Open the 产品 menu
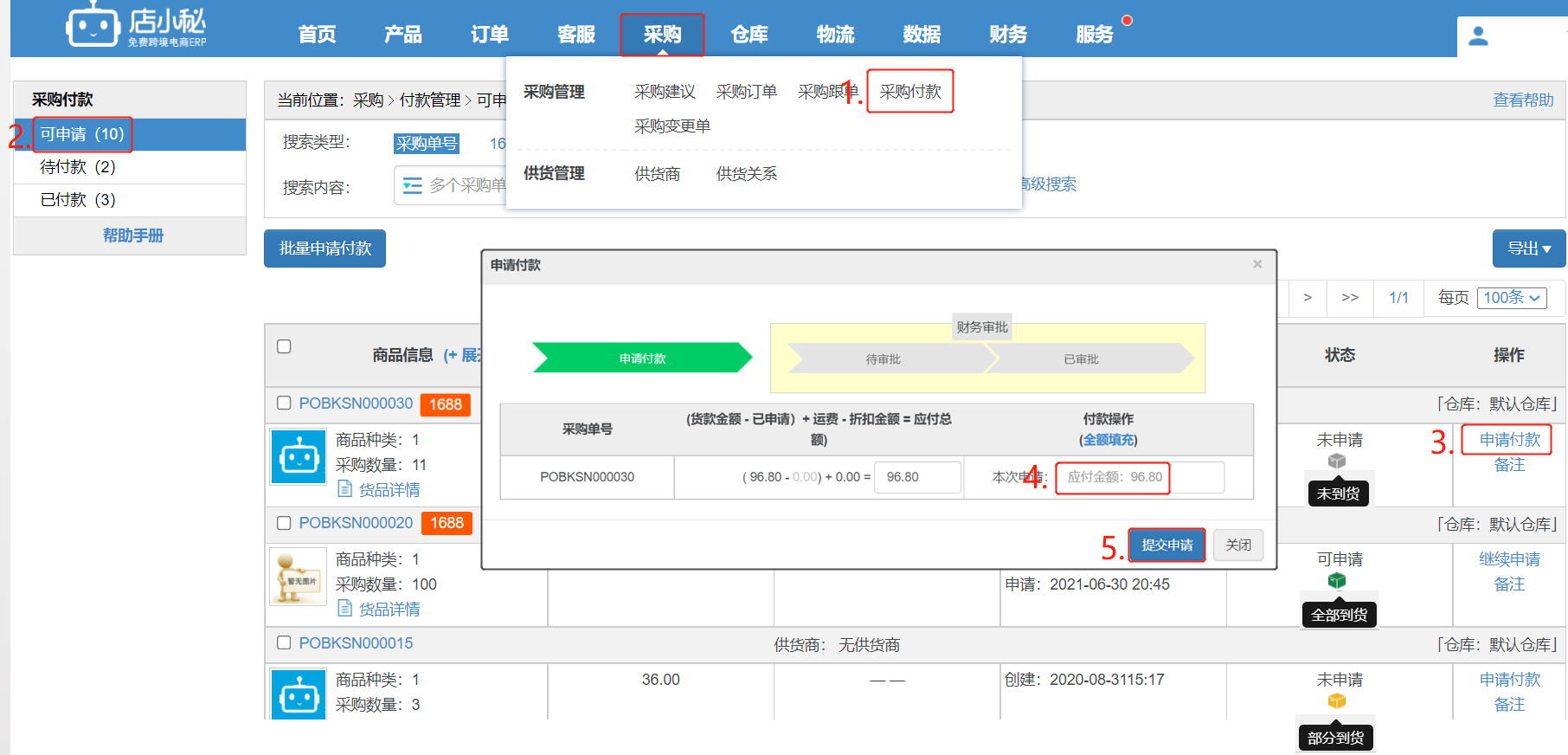 403,35
